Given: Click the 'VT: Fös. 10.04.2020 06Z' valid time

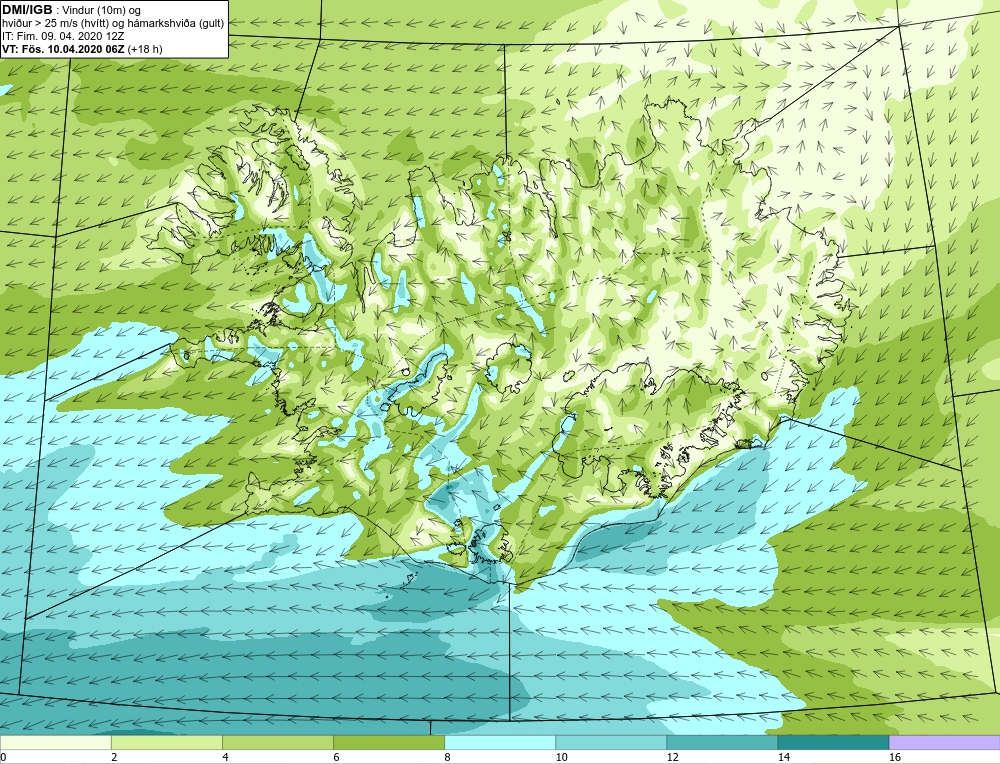Looking at the screenshot, I should tap(64, 49).
